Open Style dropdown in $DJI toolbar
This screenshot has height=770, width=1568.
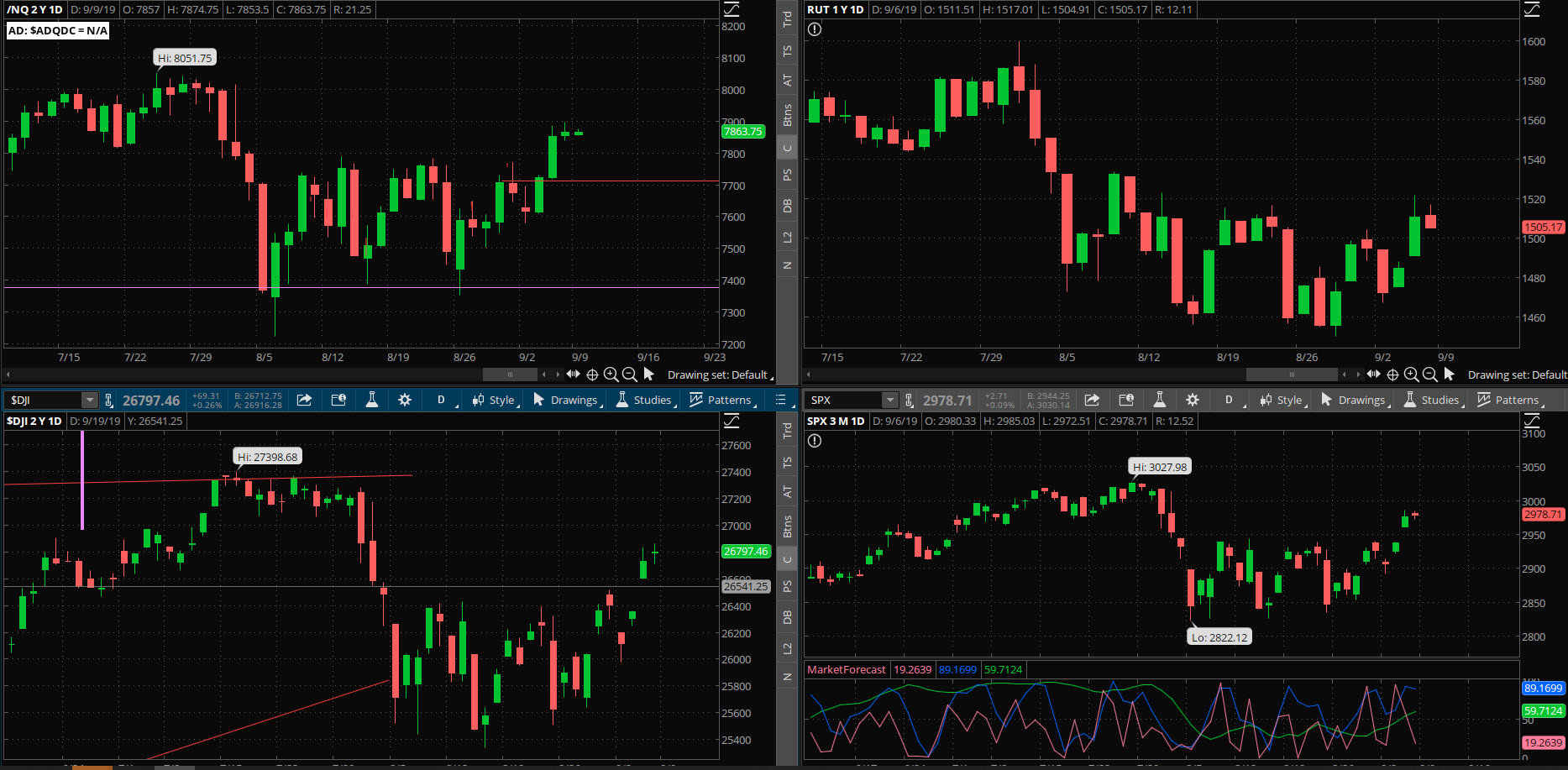tap(495, 401)
